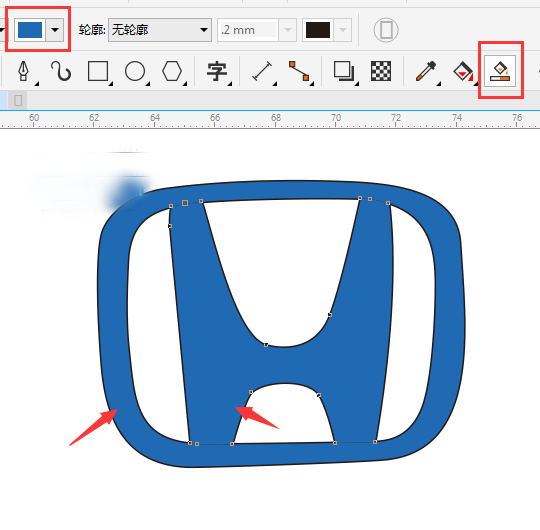Viewport: 540px width, 530px height.
Task: Select the Pen tool
Action: [x=23, y=71]
